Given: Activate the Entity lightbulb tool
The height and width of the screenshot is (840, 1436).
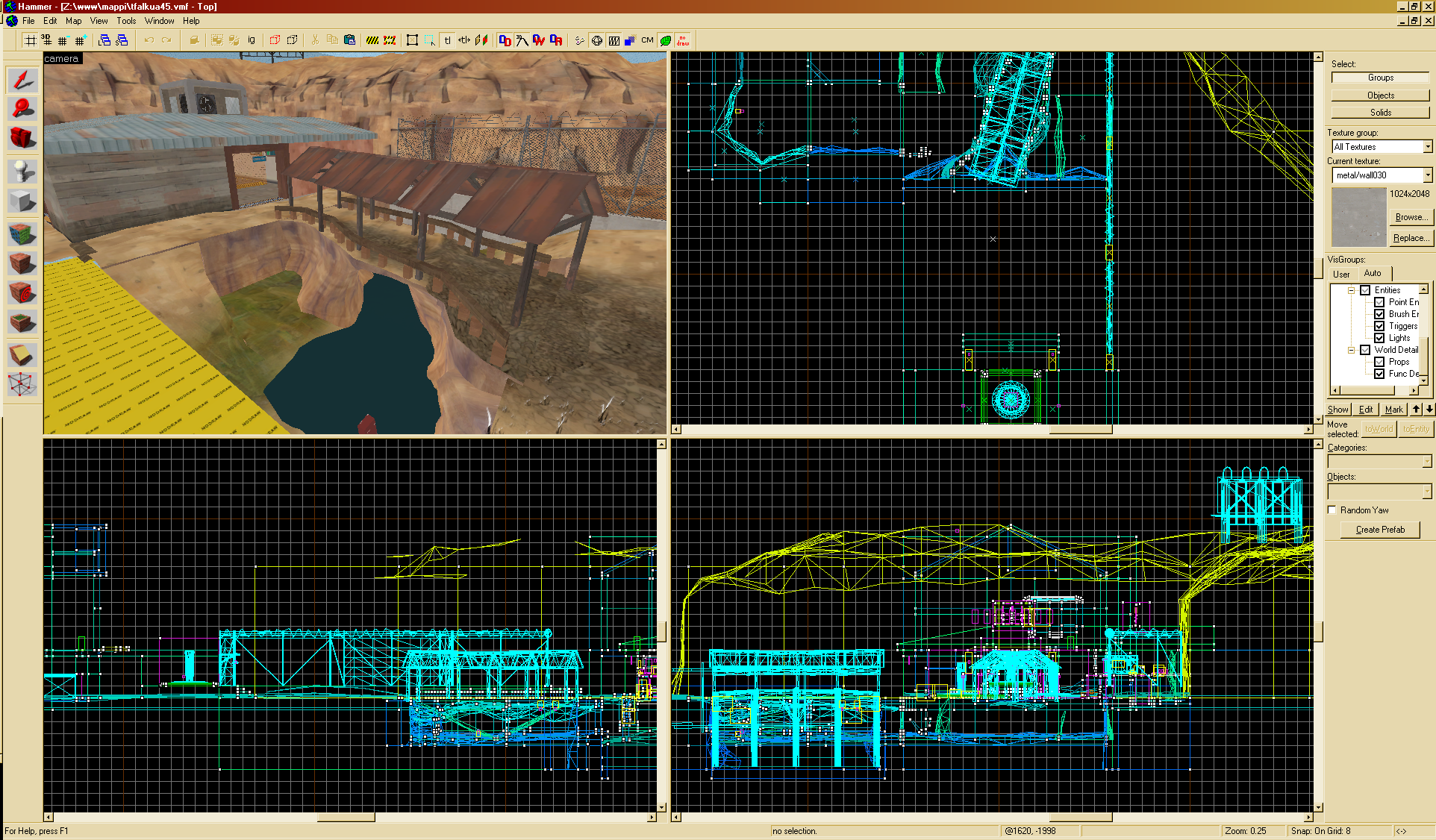Looking at the screenshot, I should pyautogui.click(x=22, y=172).
